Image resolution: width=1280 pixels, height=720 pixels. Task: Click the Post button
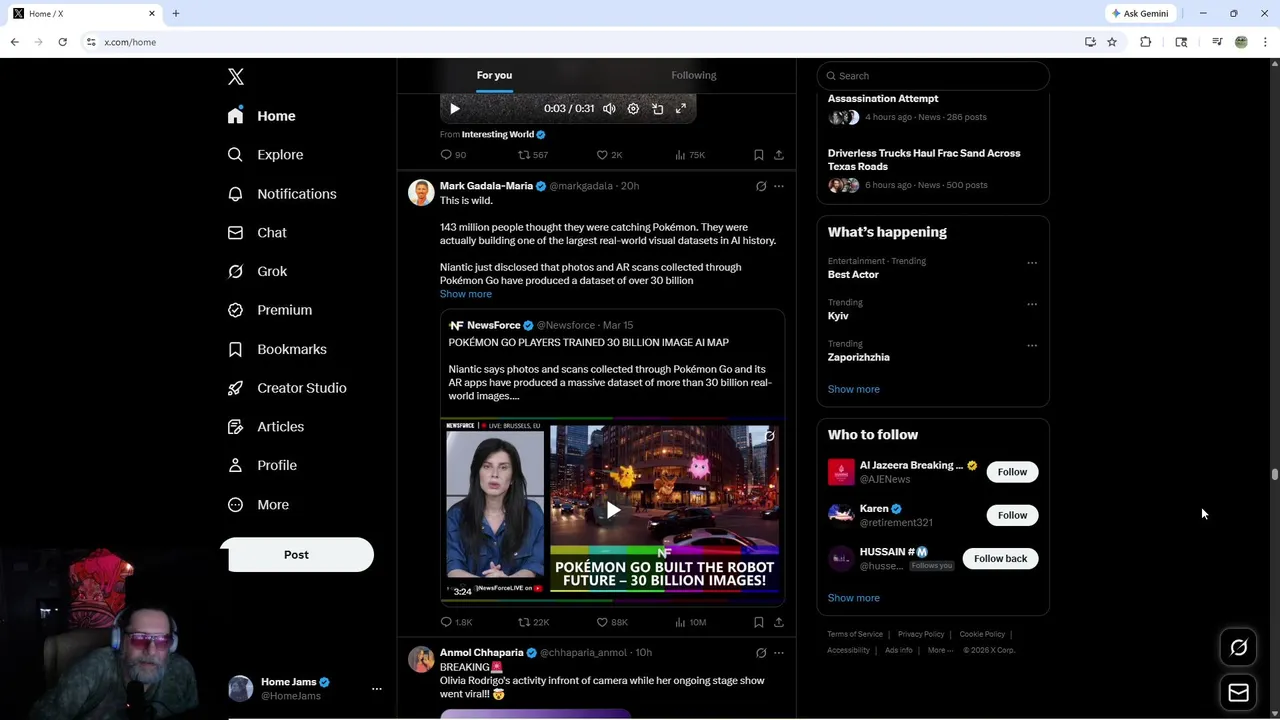point(296,555)
